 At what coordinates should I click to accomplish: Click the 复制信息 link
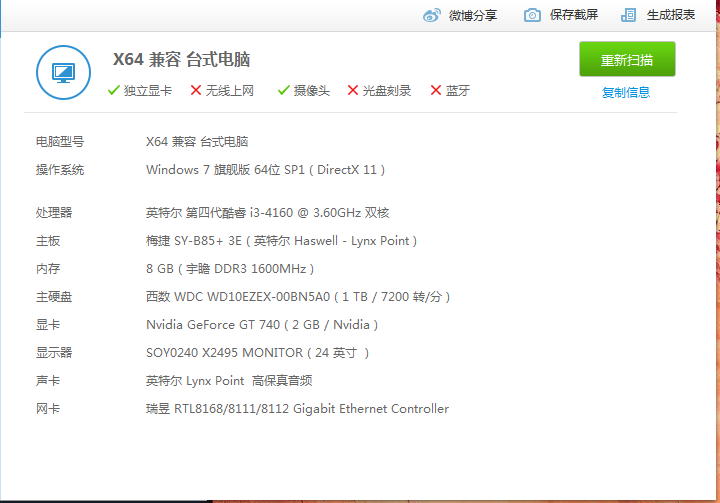(x=626, y=92)
